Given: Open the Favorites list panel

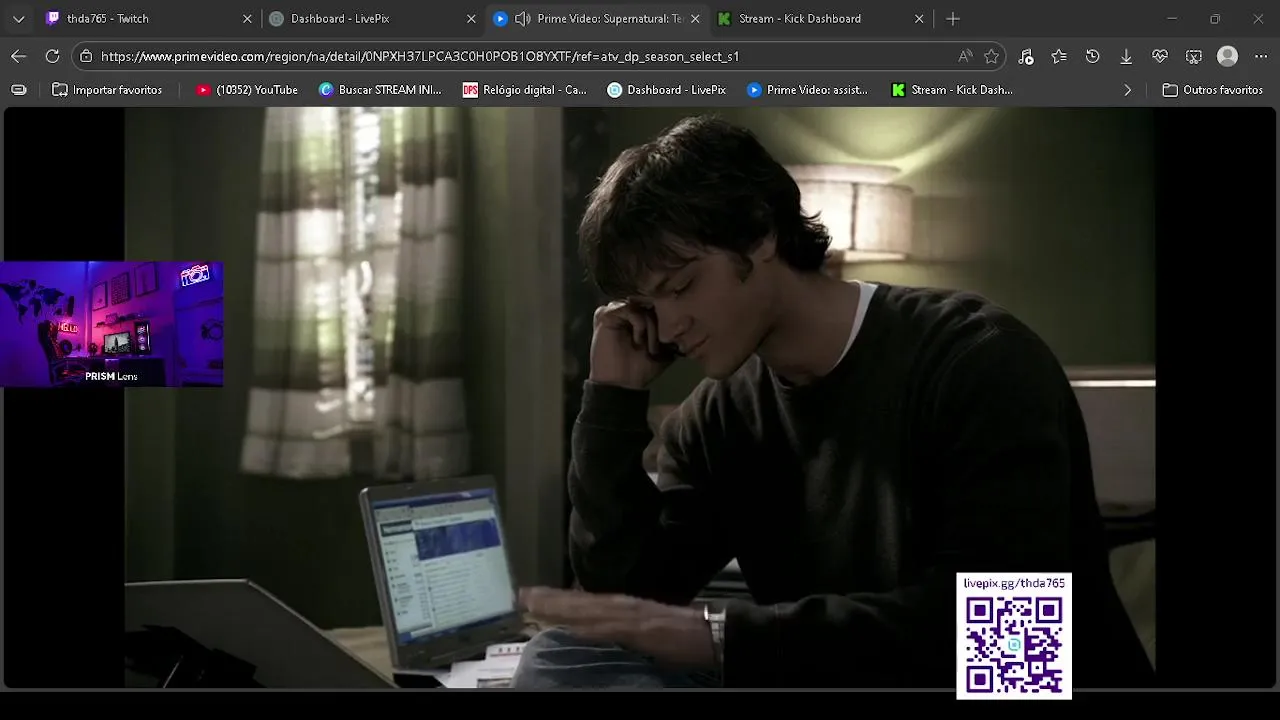Looking at the screenshot, I should tap(1059, 56).
